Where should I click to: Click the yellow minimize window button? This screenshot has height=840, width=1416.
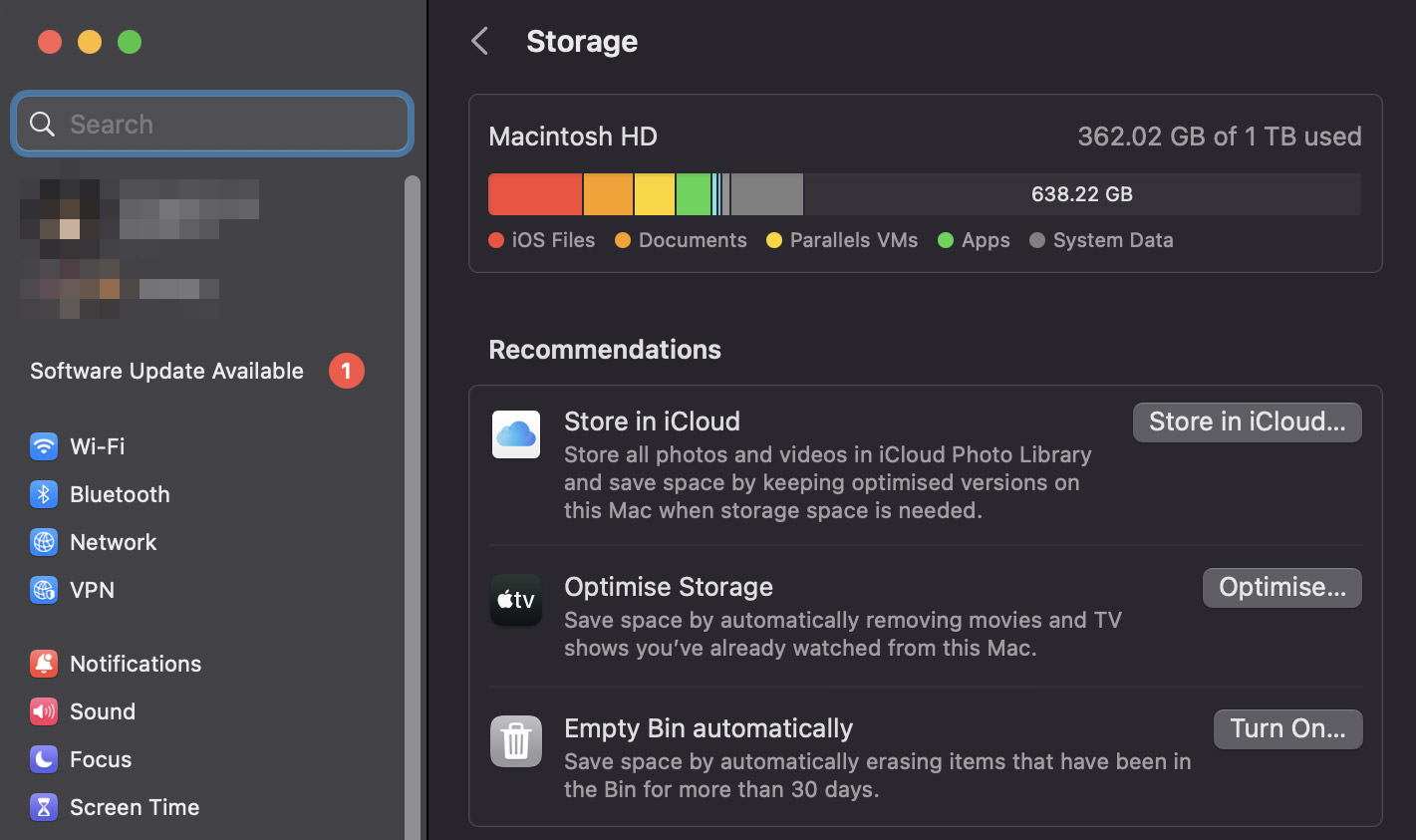pyautogui.click(x=90, y=42)
